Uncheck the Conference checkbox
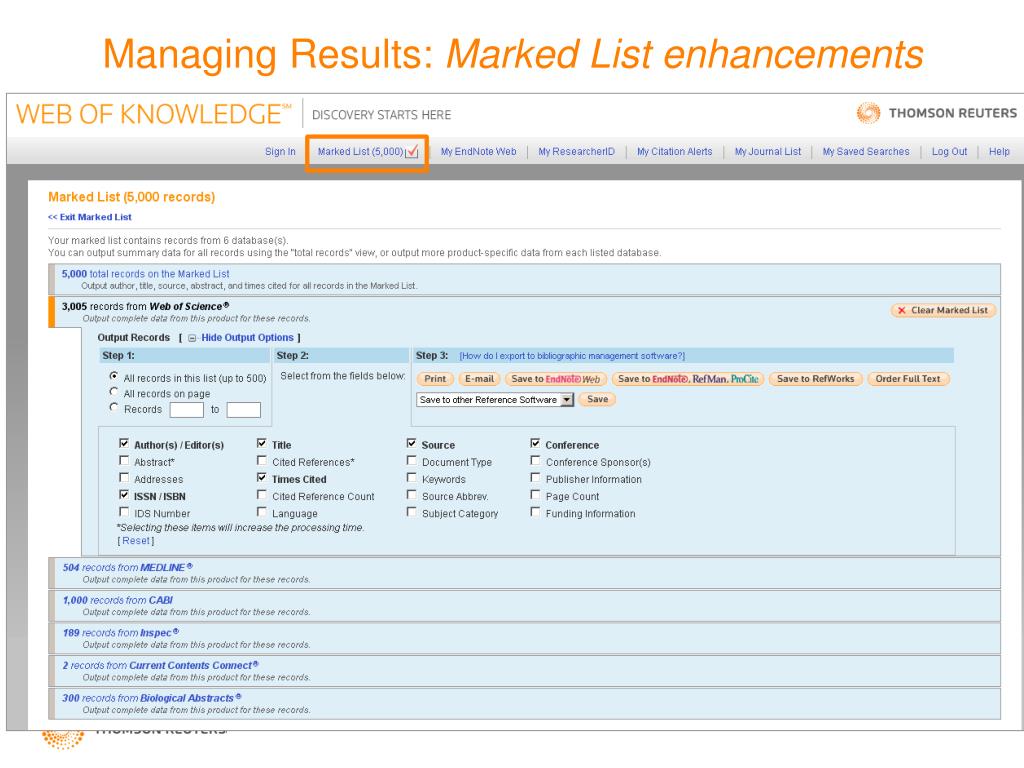The height and width of the screenshot is (768, 1024). coord(536,443)
